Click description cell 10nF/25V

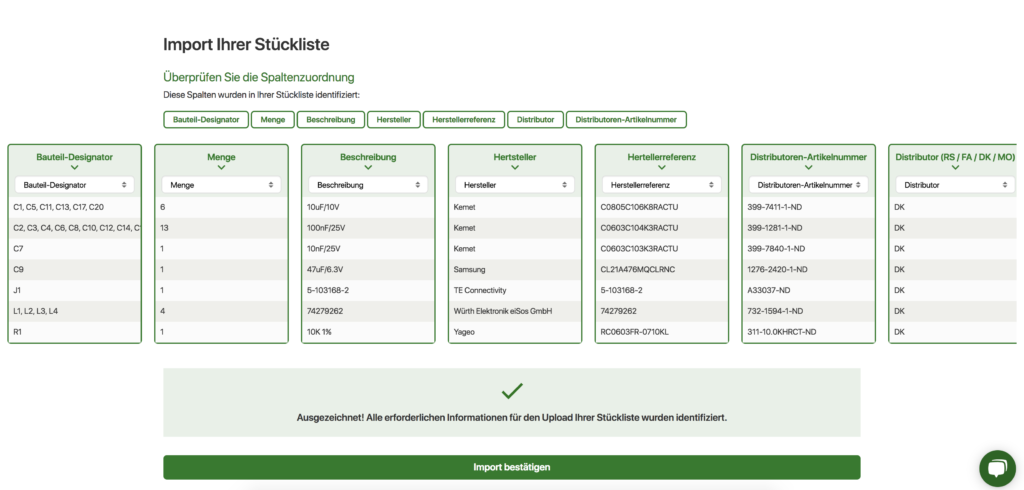pos(368,249)
